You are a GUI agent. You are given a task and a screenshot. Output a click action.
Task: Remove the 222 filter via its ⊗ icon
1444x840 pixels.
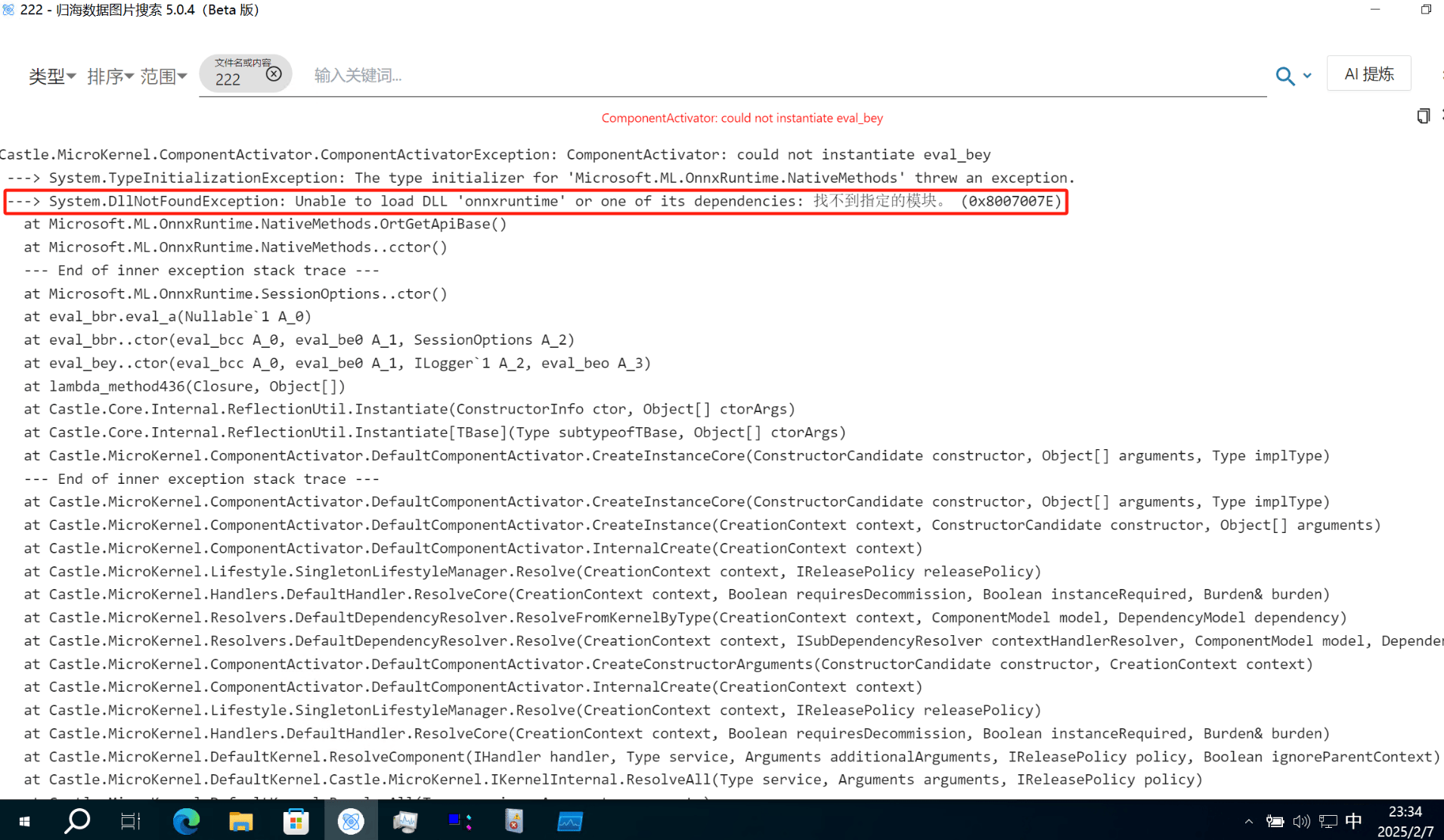pyautogui.click(x=273, y=73)
